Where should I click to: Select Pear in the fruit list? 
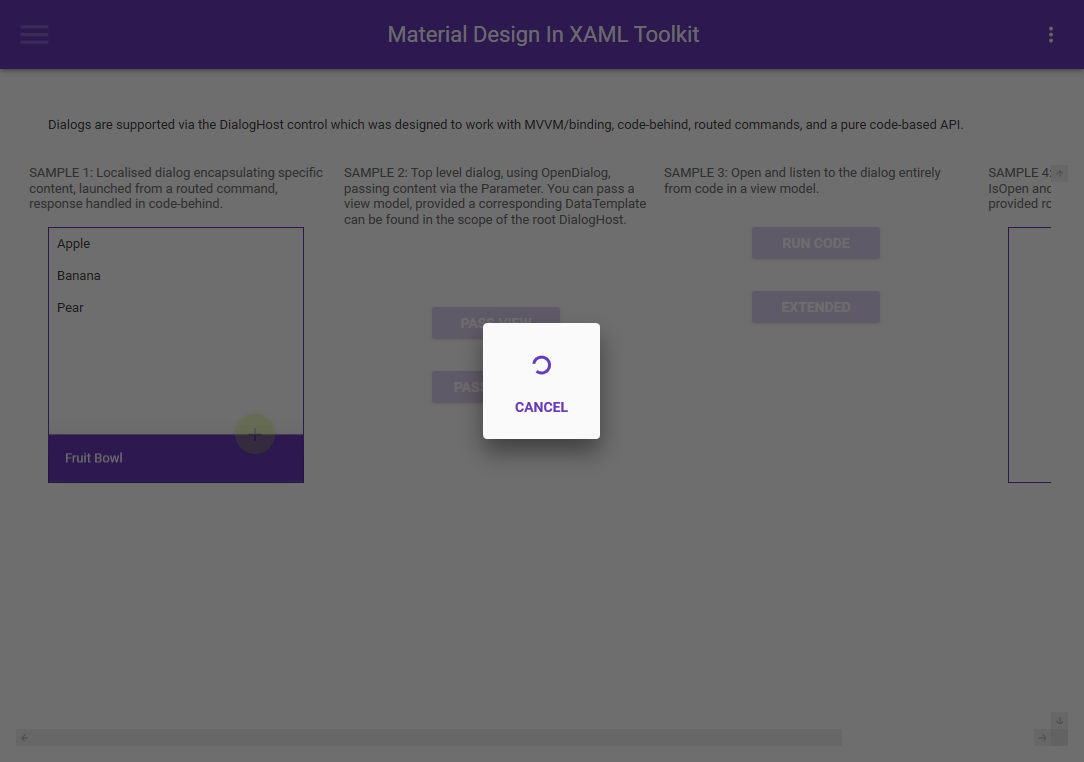click(x=176, y=307)
